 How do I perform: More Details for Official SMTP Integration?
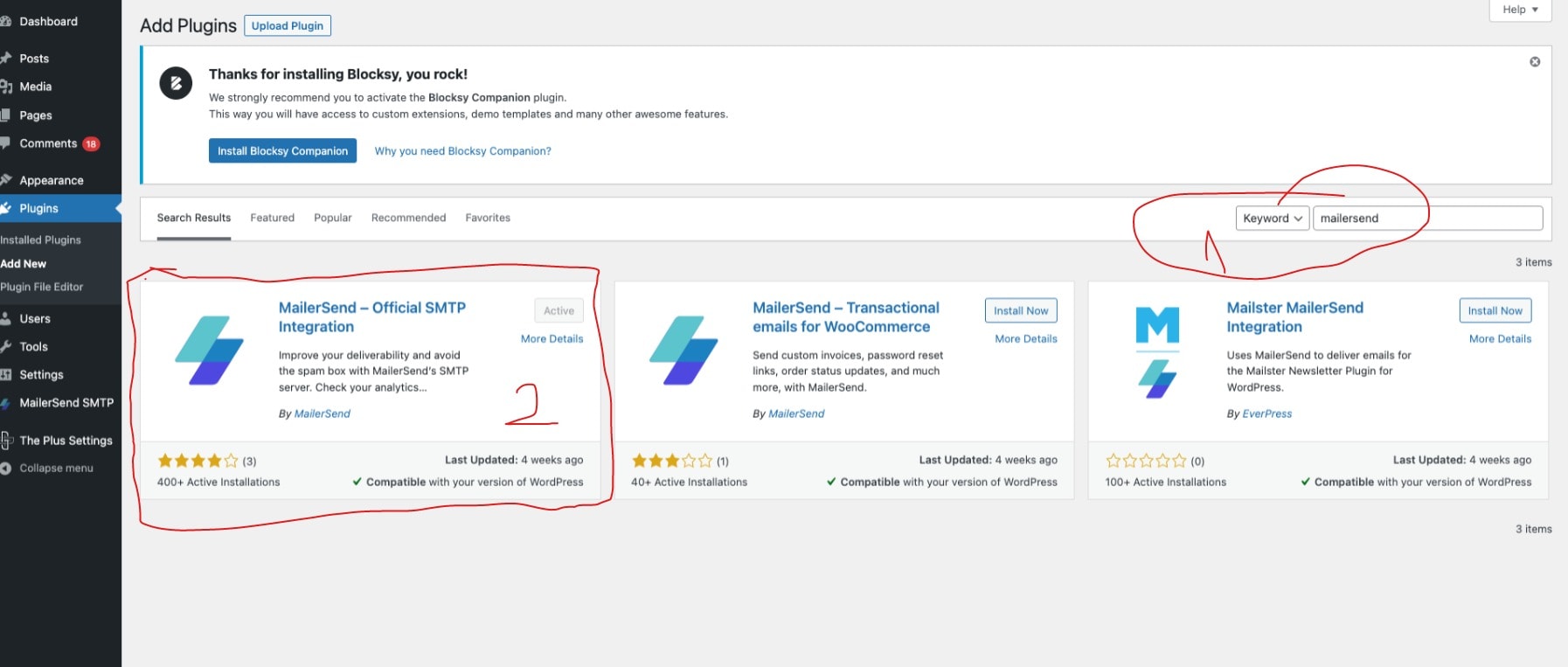[x=552, y=339]
